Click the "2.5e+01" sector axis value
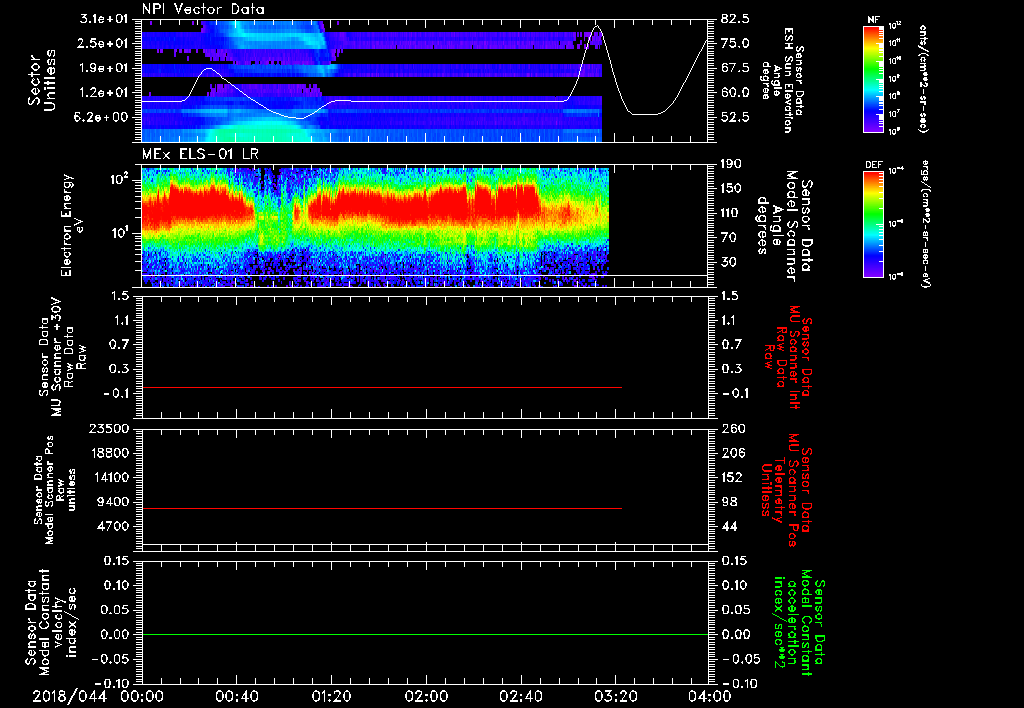Screen dimensions: 1024x708 [x=102, y=43]
